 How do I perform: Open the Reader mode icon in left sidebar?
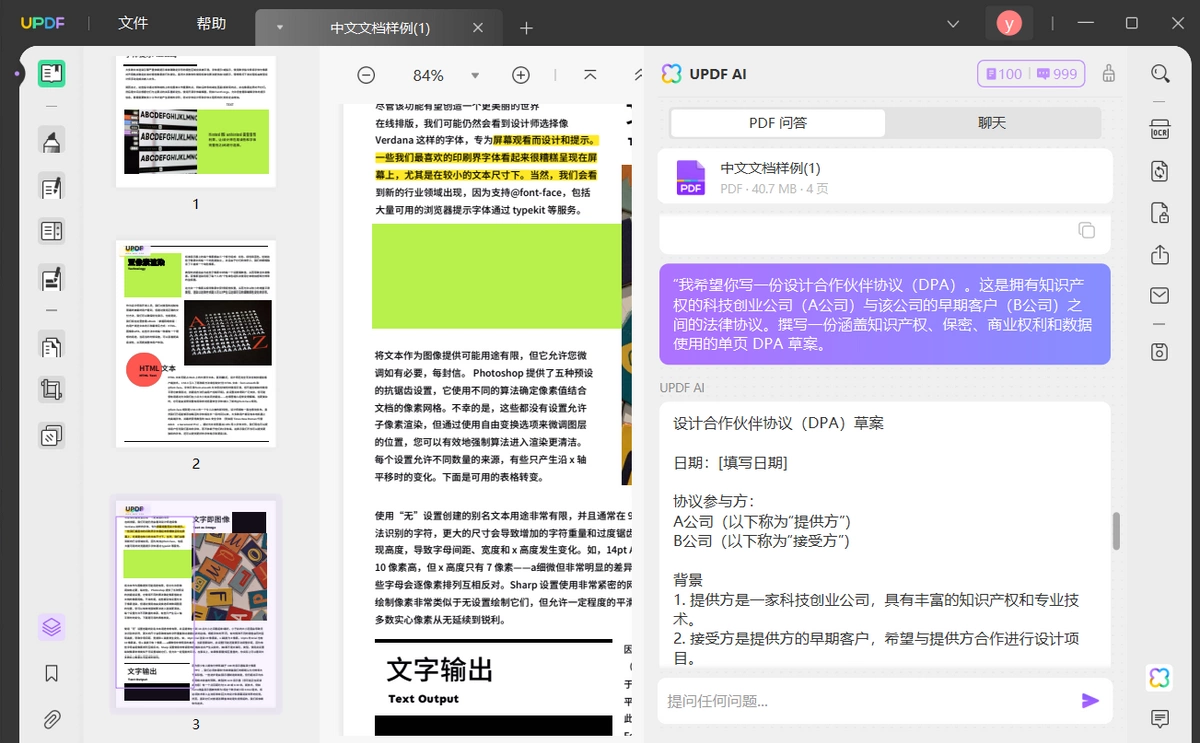(x=52, y=73)
